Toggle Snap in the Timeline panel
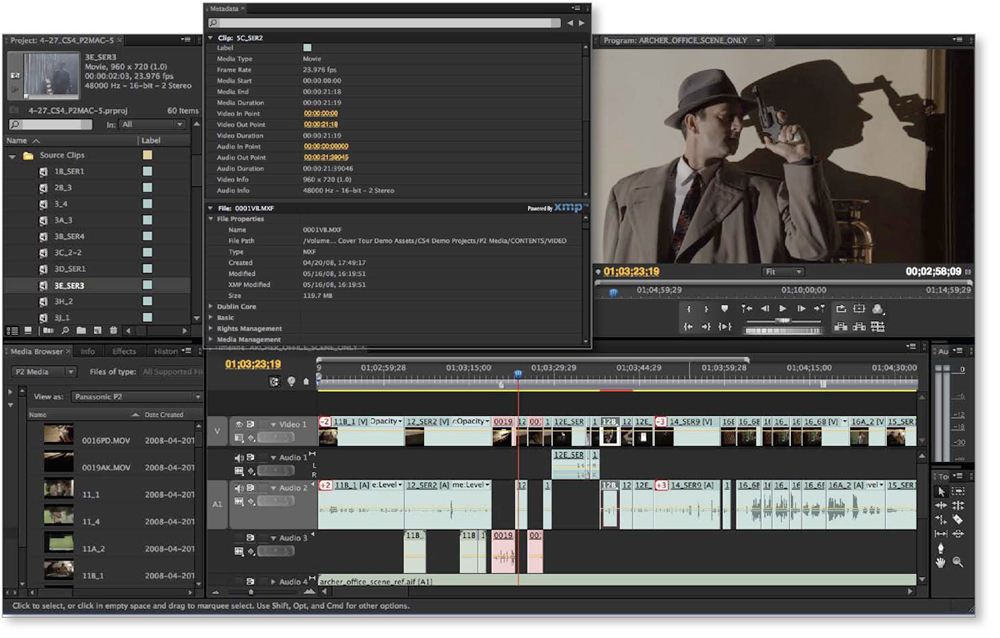The height and width of the screenshot is (638, 1000). pos(274,382)
